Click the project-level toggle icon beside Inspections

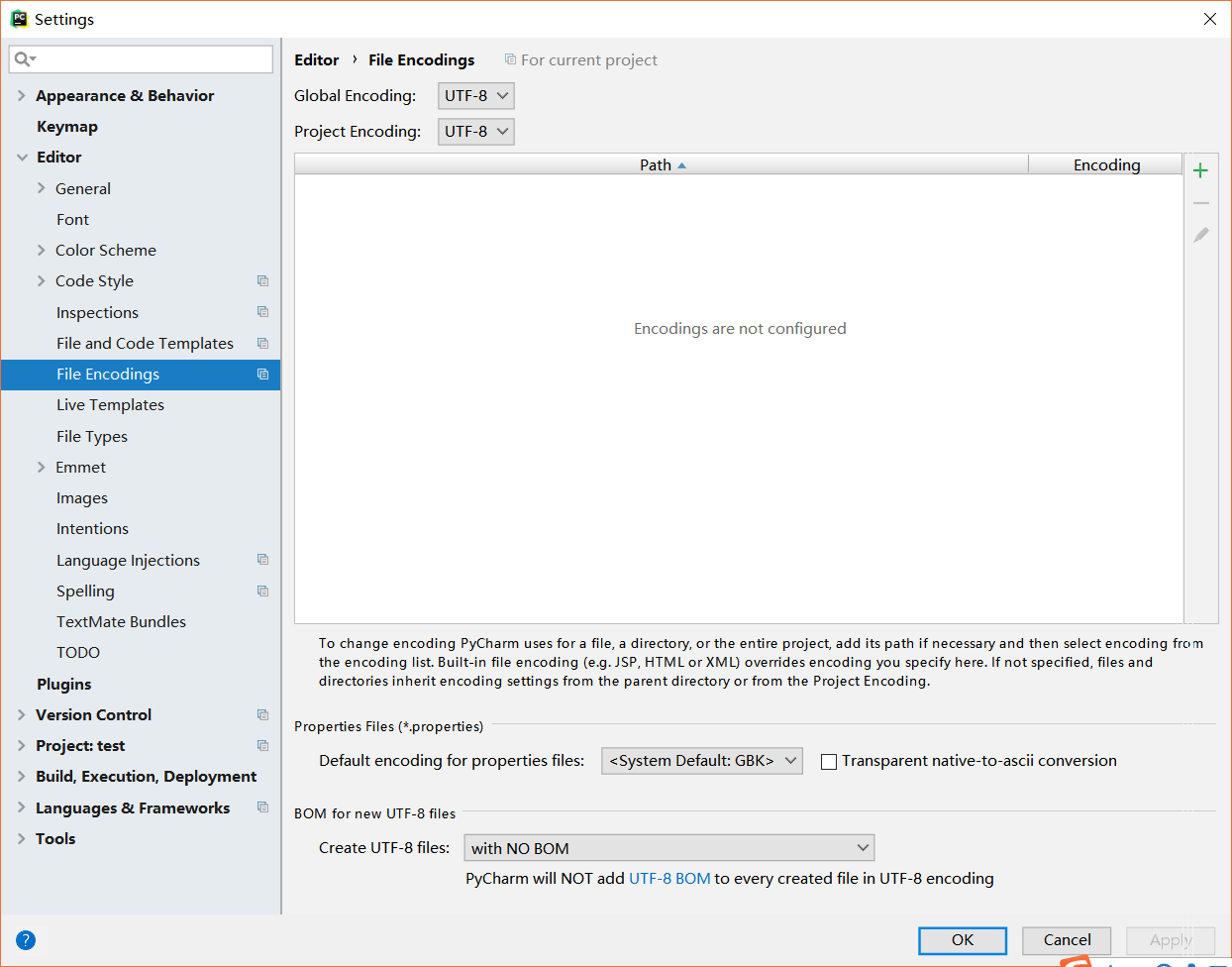tap(262, 311)
